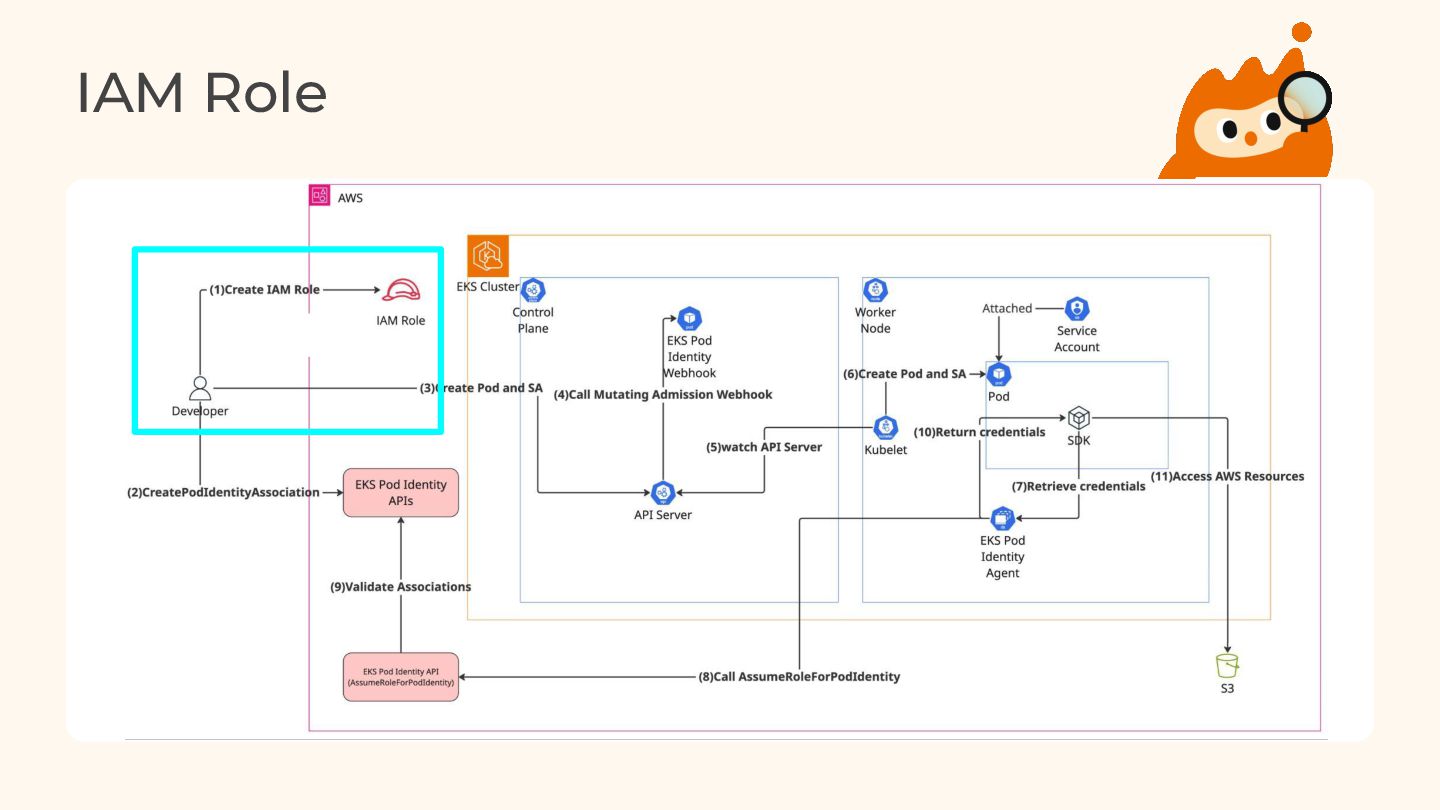This screenshot has height=810, width=1440.
Task: Click the AssumeRoleForPodIdentity API box
Action: click(x=401, y=677)
